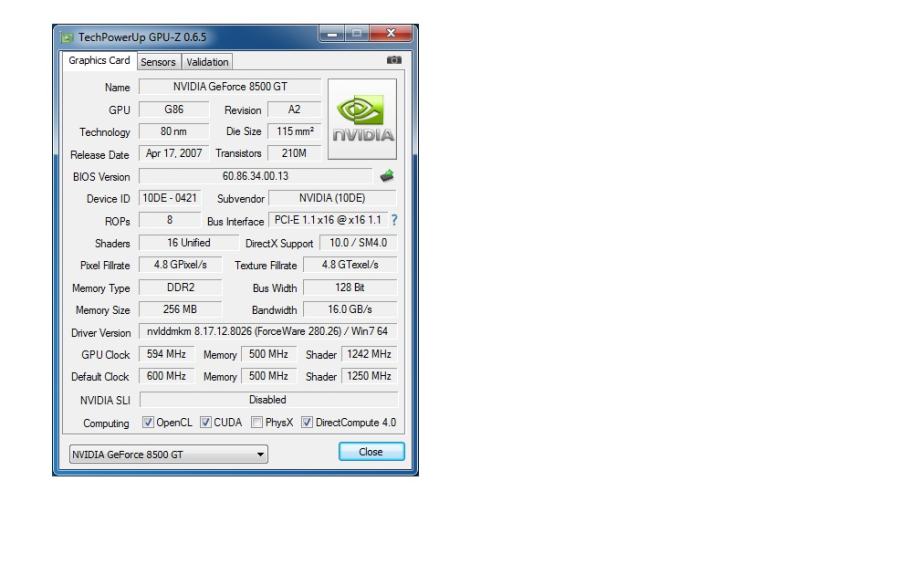Click the Device ID 10DE - 0421
This screenshot has height=575, width=920.
coord(170,198)
